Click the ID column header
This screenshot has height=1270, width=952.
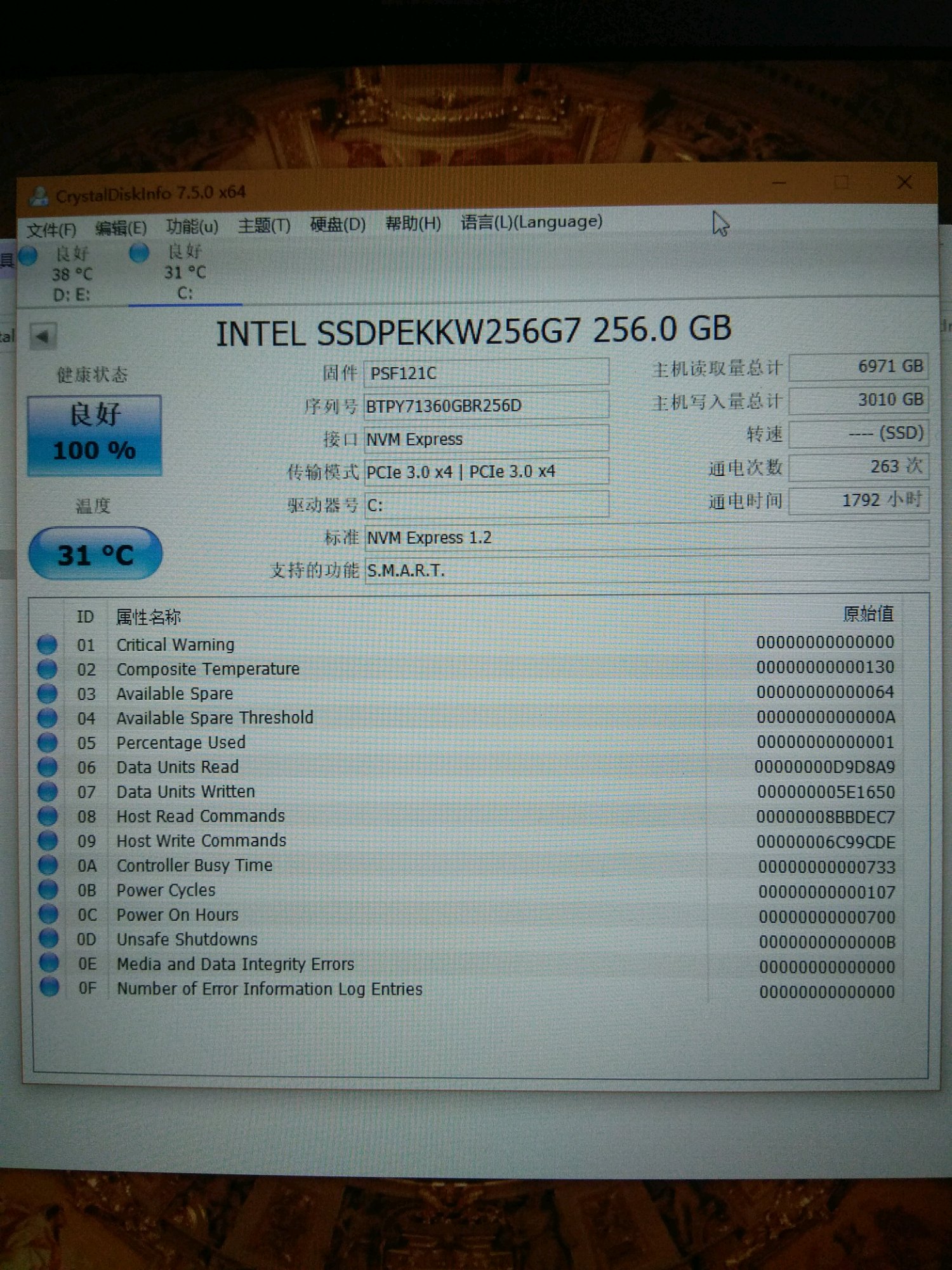coord(85,617)
